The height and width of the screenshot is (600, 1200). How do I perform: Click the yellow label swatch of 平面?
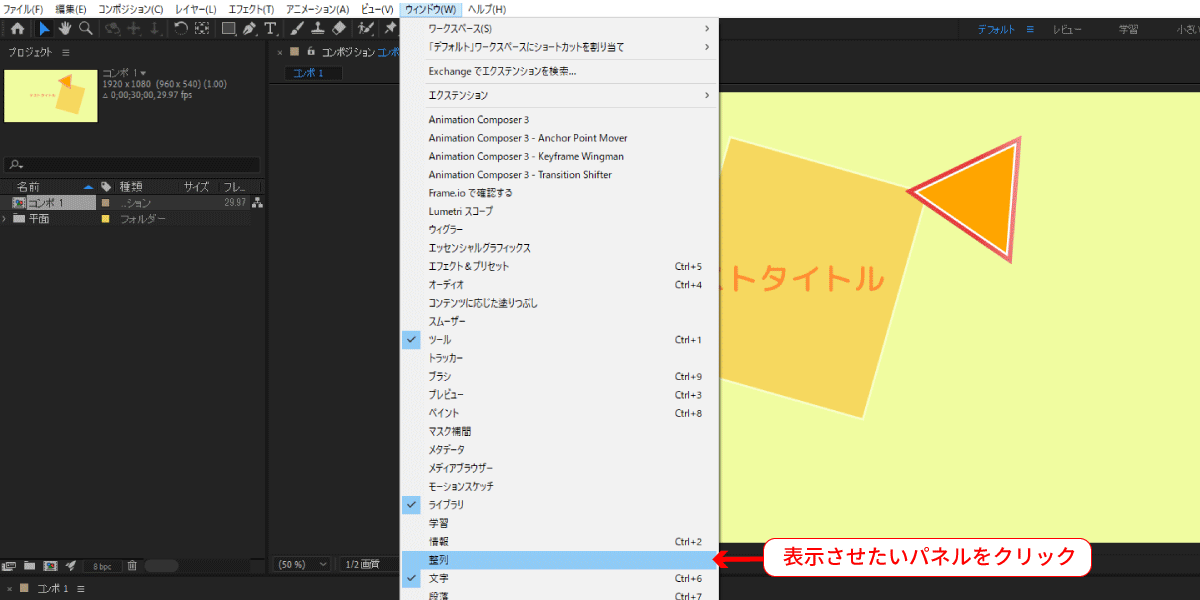(x=105, y=219)
